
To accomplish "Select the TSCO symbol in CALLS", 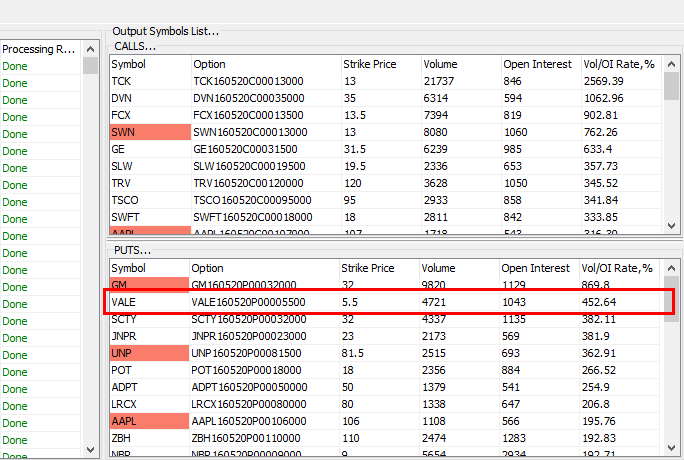I will 125,200.
